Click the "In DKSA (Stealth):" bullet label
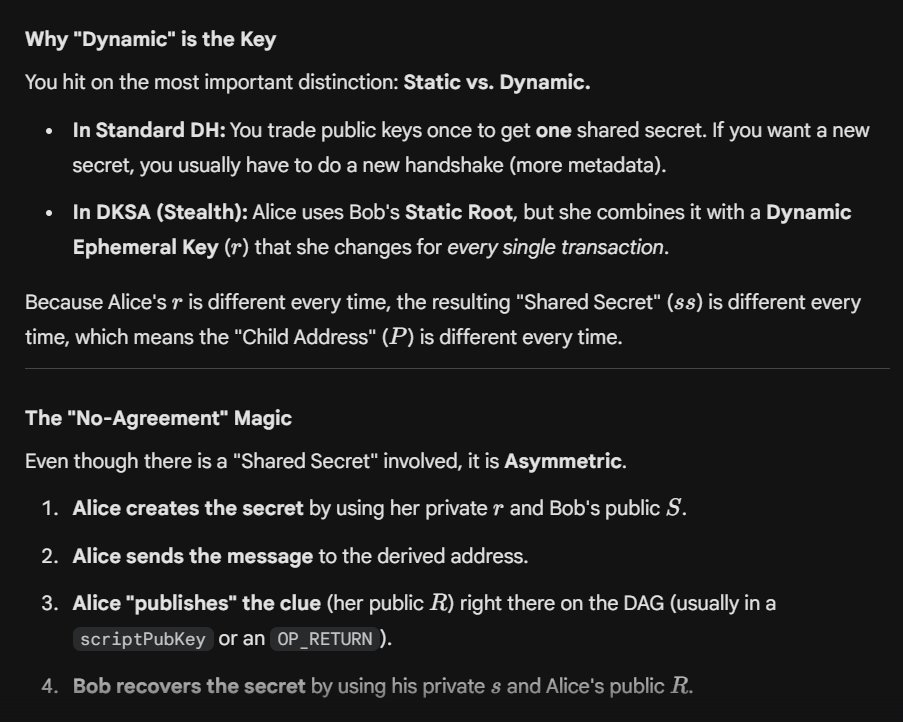 pos(160,212)
